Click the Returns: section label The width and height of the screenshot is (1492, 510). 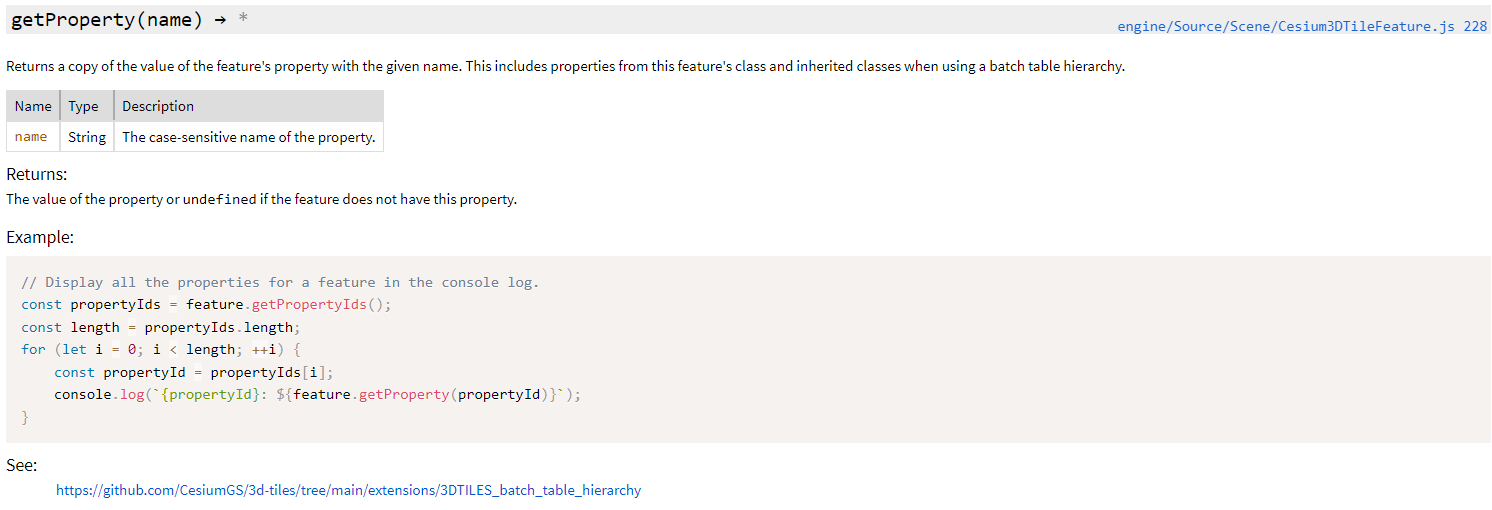tap(37, 175)
